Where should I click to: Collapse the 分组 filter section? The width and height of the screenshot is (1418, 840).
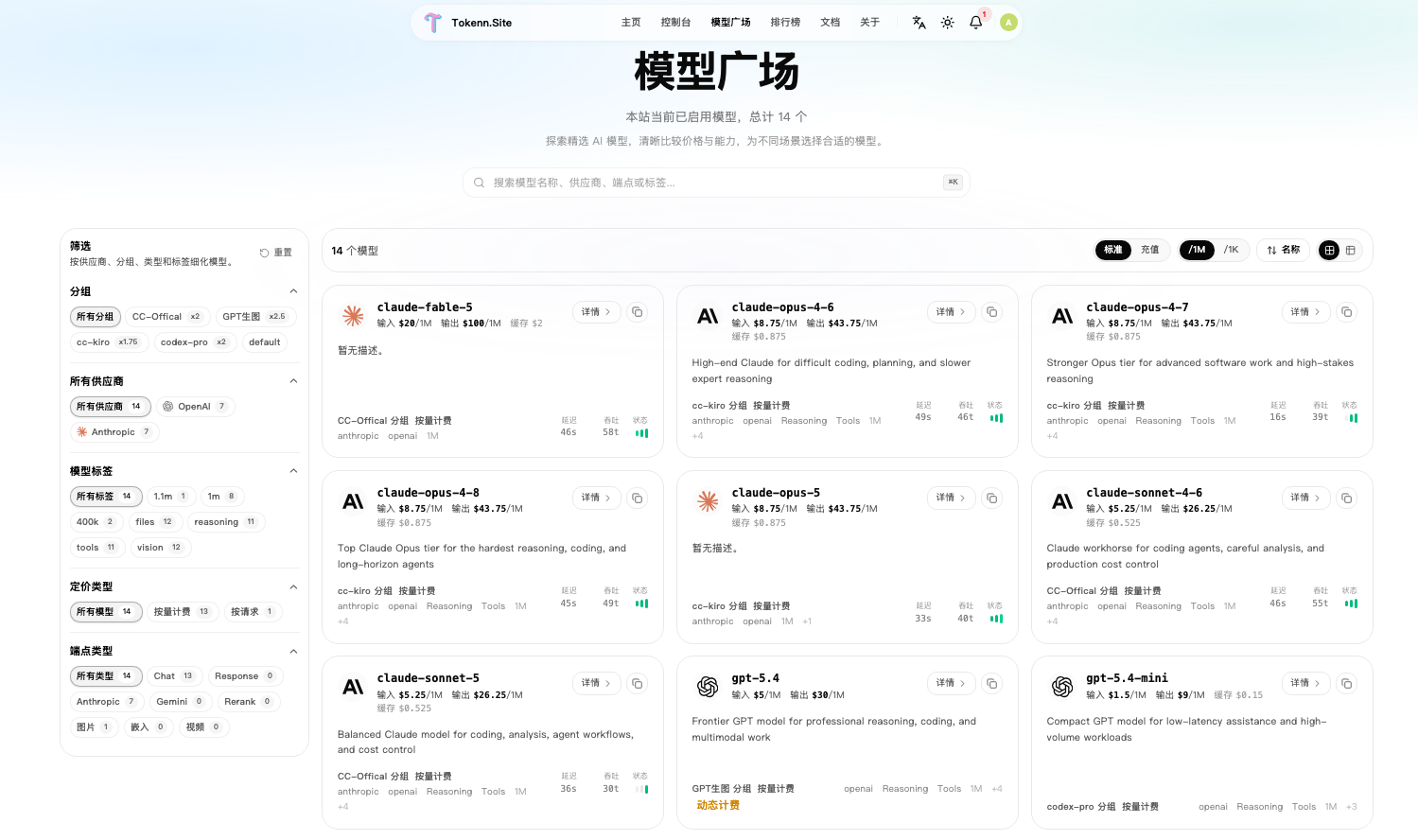(293, 291)
